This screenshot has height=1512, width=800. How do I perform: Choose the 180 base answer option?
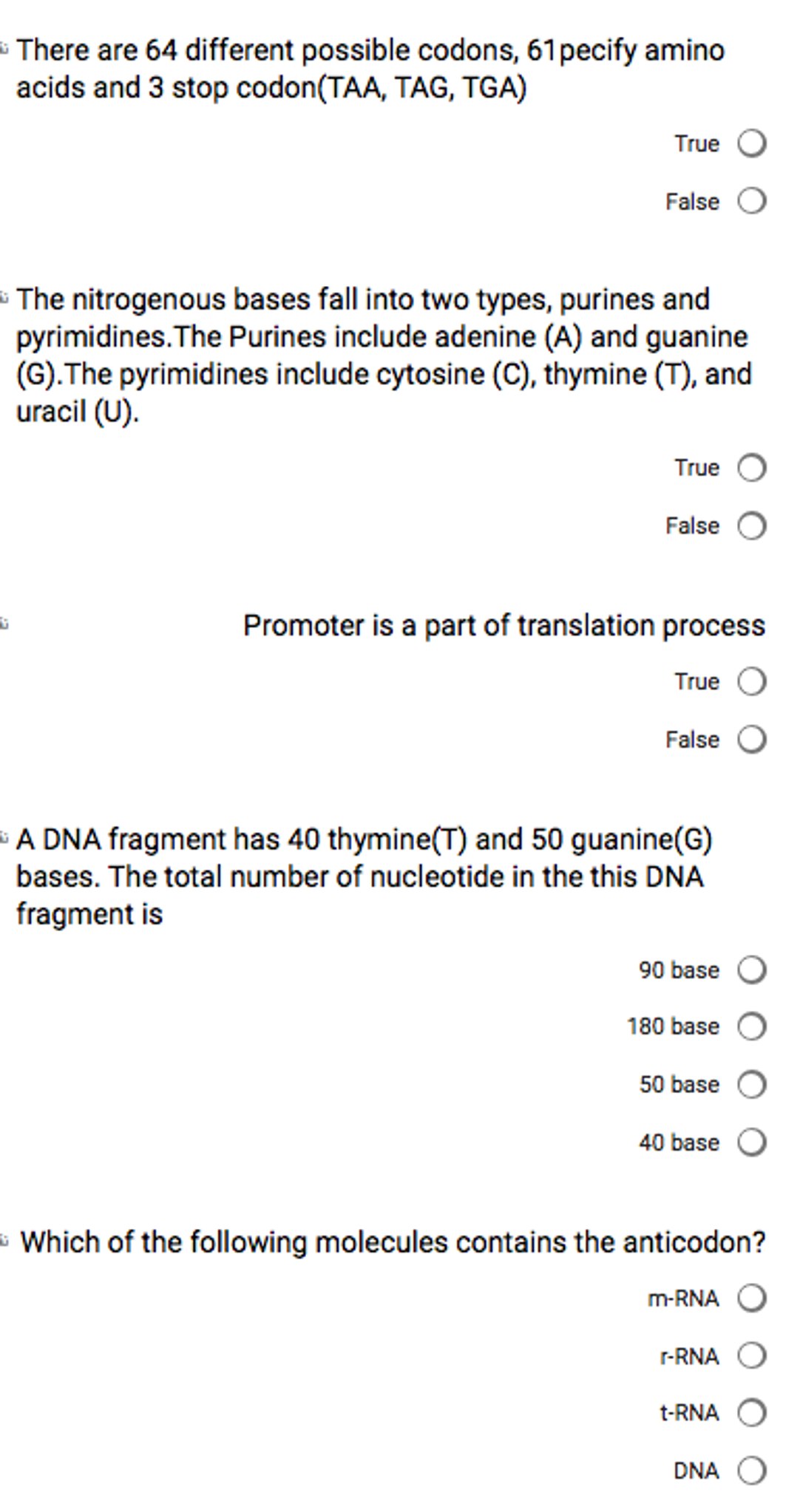pos(753,1027)
